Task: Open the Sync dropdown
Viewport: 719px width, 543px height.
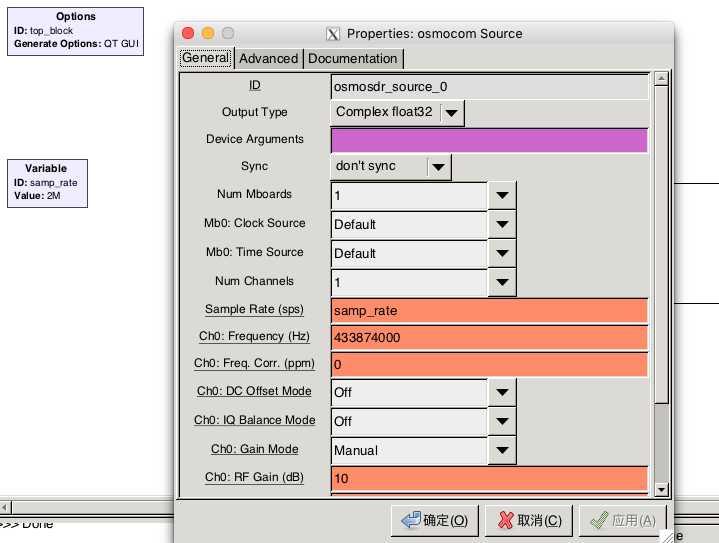Action: tap(391, 166)
